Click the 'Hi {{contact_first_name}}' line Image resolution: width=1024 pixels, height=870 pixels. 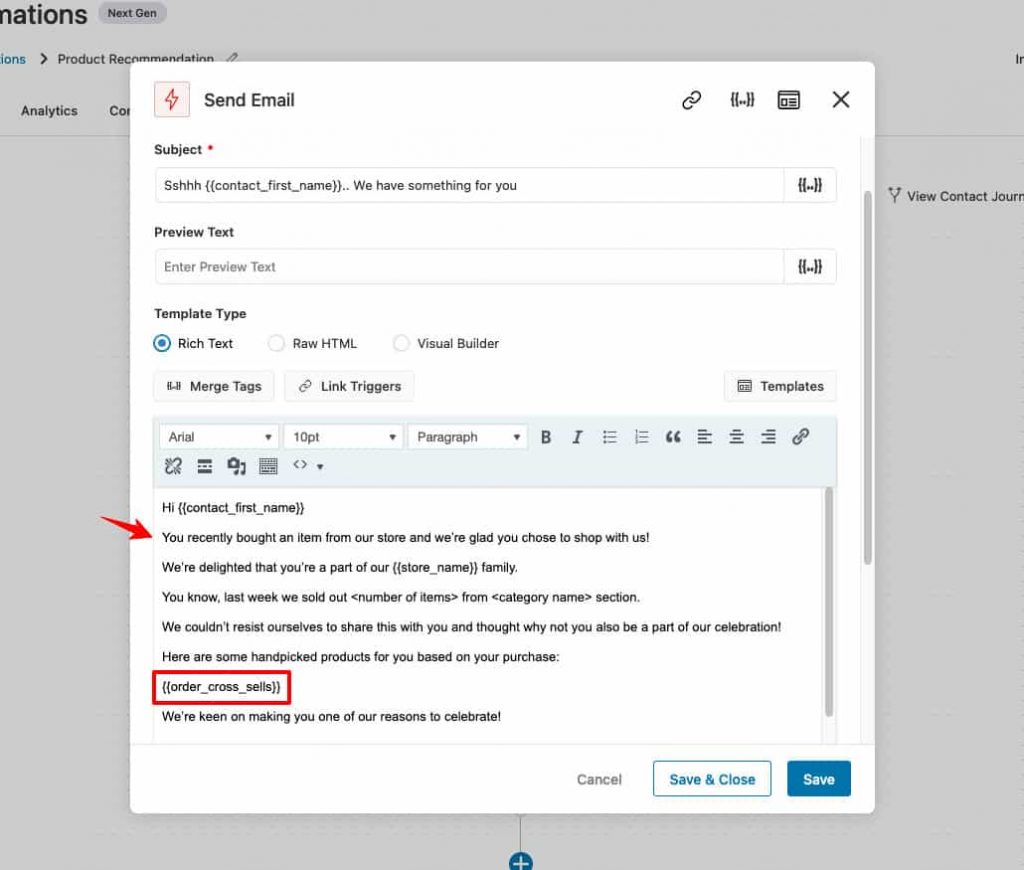[x=233, y=508]
